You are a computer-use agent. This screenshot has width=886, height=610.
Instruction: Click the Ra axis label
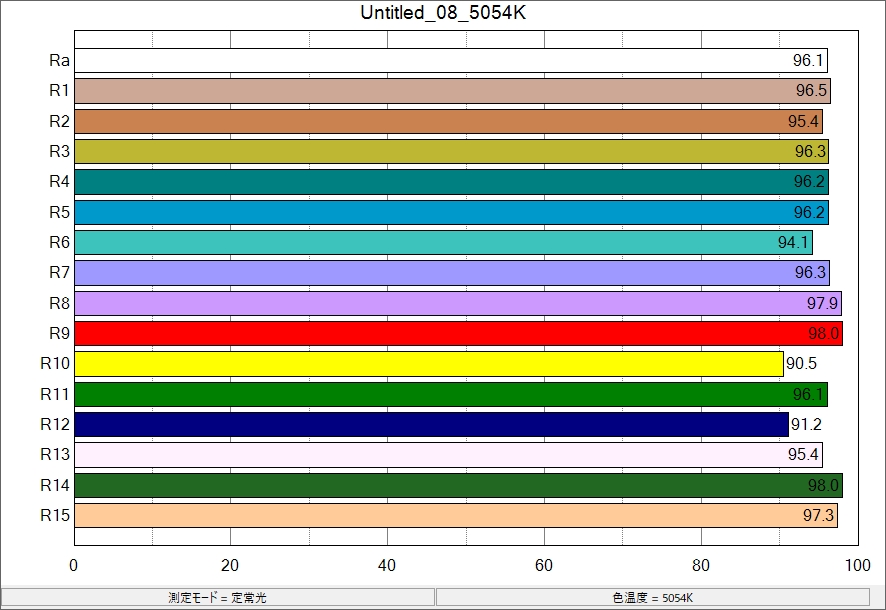[59, 60]
